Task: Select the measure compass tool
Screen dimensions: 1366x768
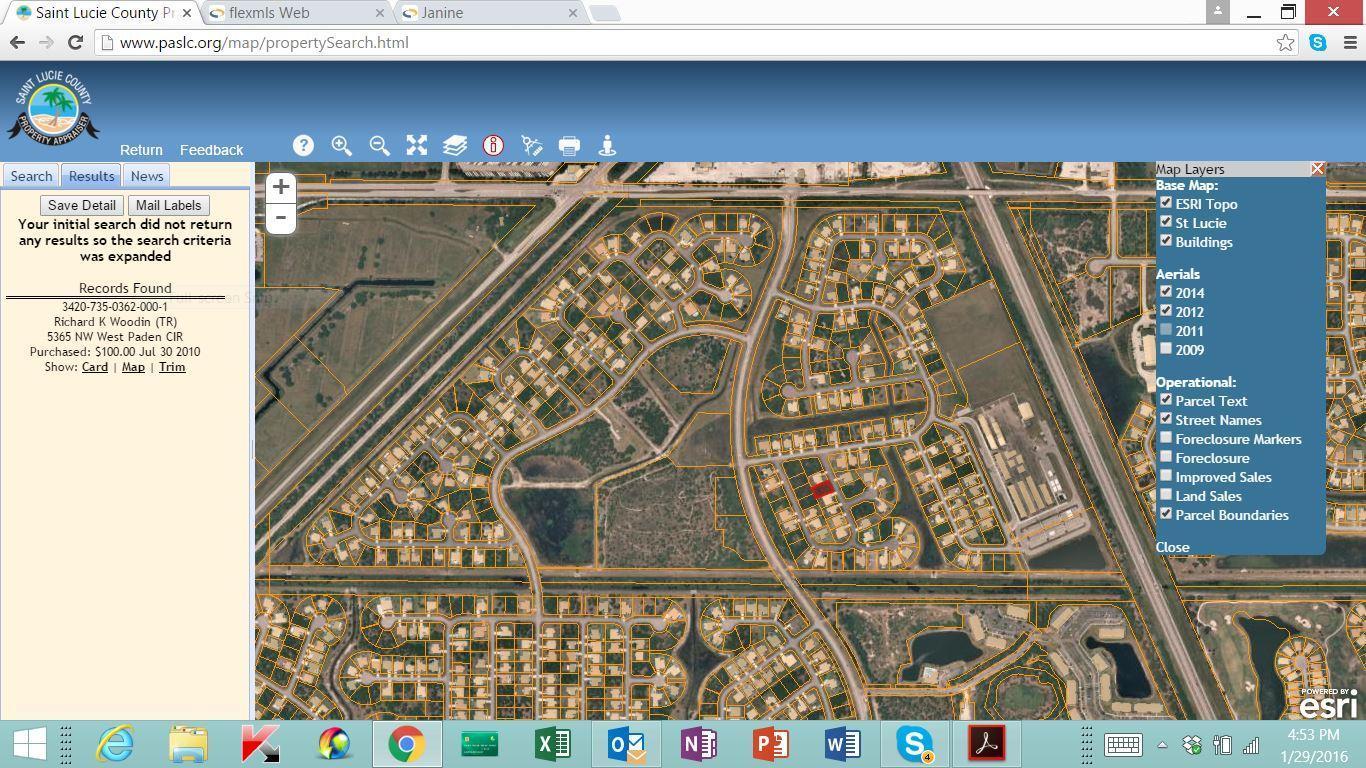Action: point(531,146)
